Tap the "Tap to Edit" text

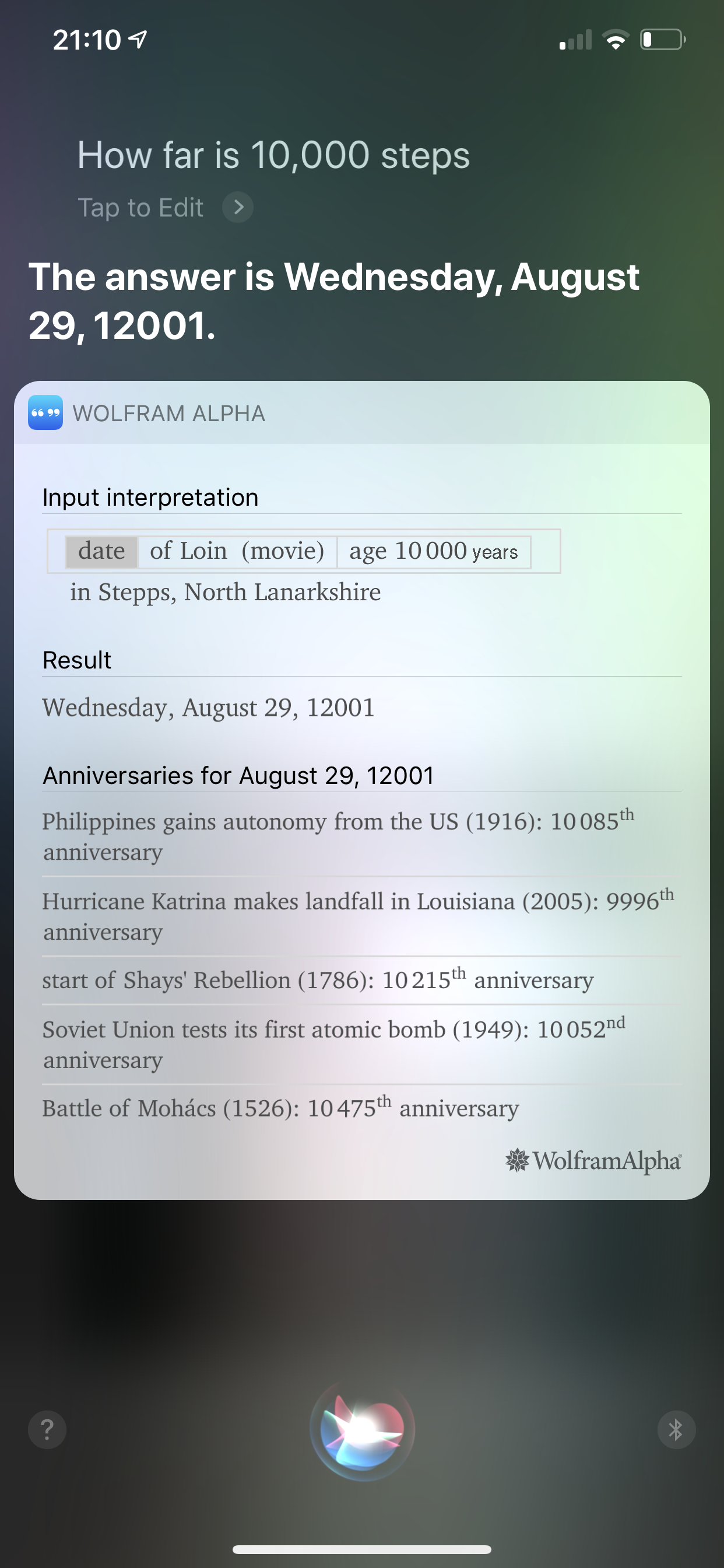[x=140, y=208]
